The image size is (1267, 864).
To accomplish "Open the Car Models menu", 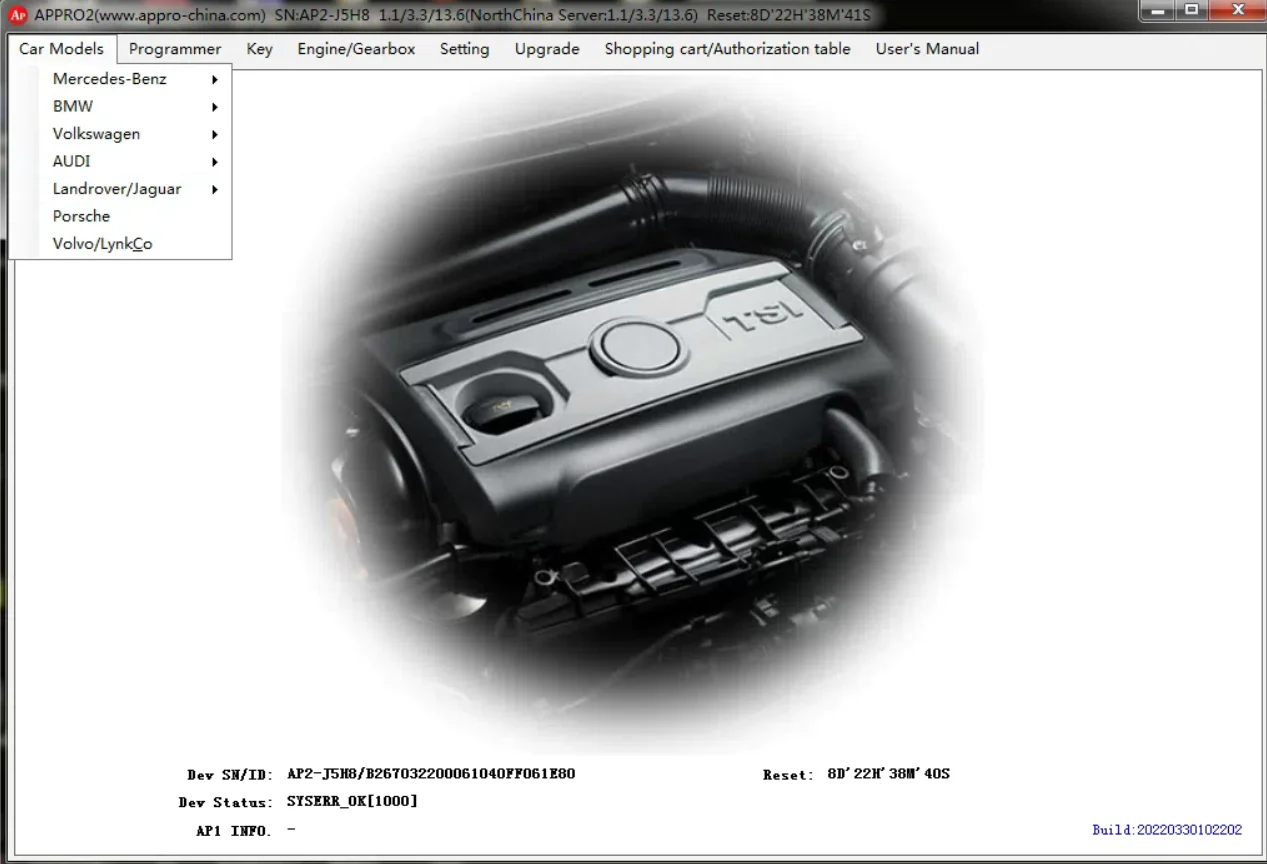I will tap(61, 49).
